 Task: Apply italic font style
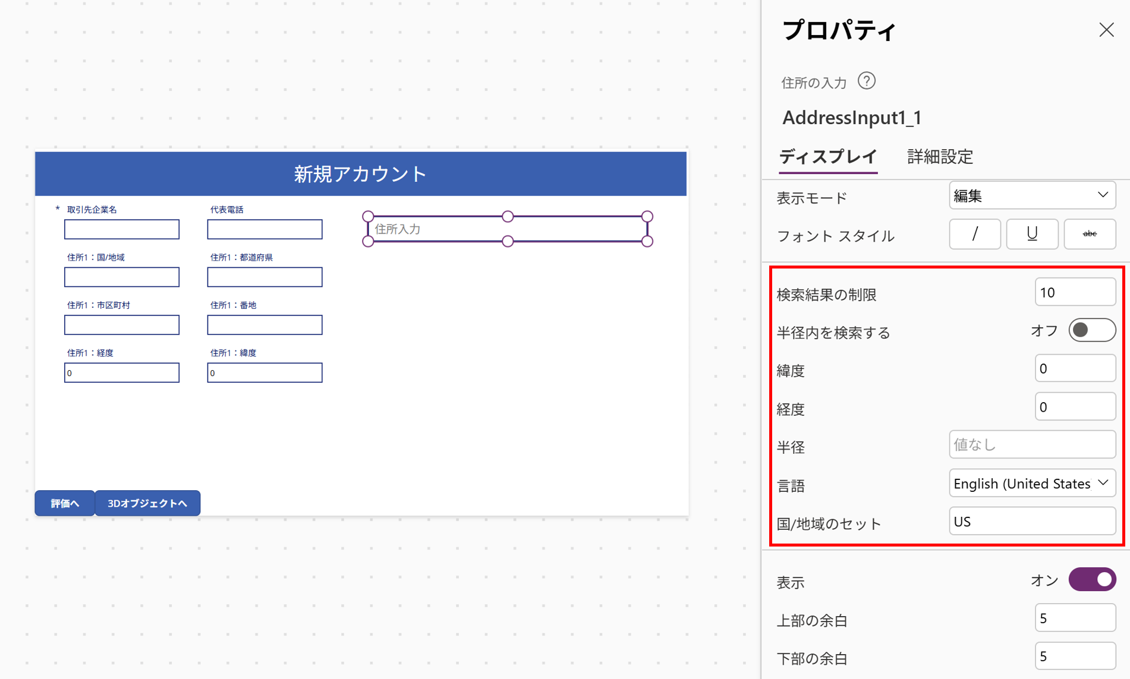coord(974,234)
